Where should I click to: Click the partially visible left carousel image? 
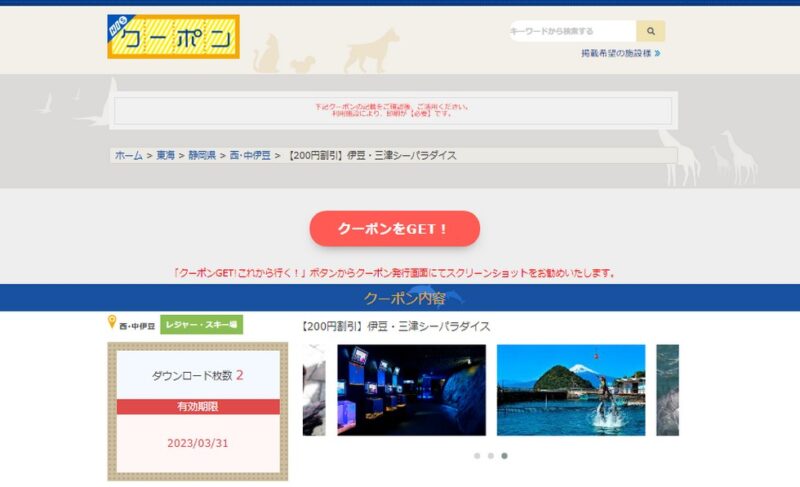click(314, 390)
